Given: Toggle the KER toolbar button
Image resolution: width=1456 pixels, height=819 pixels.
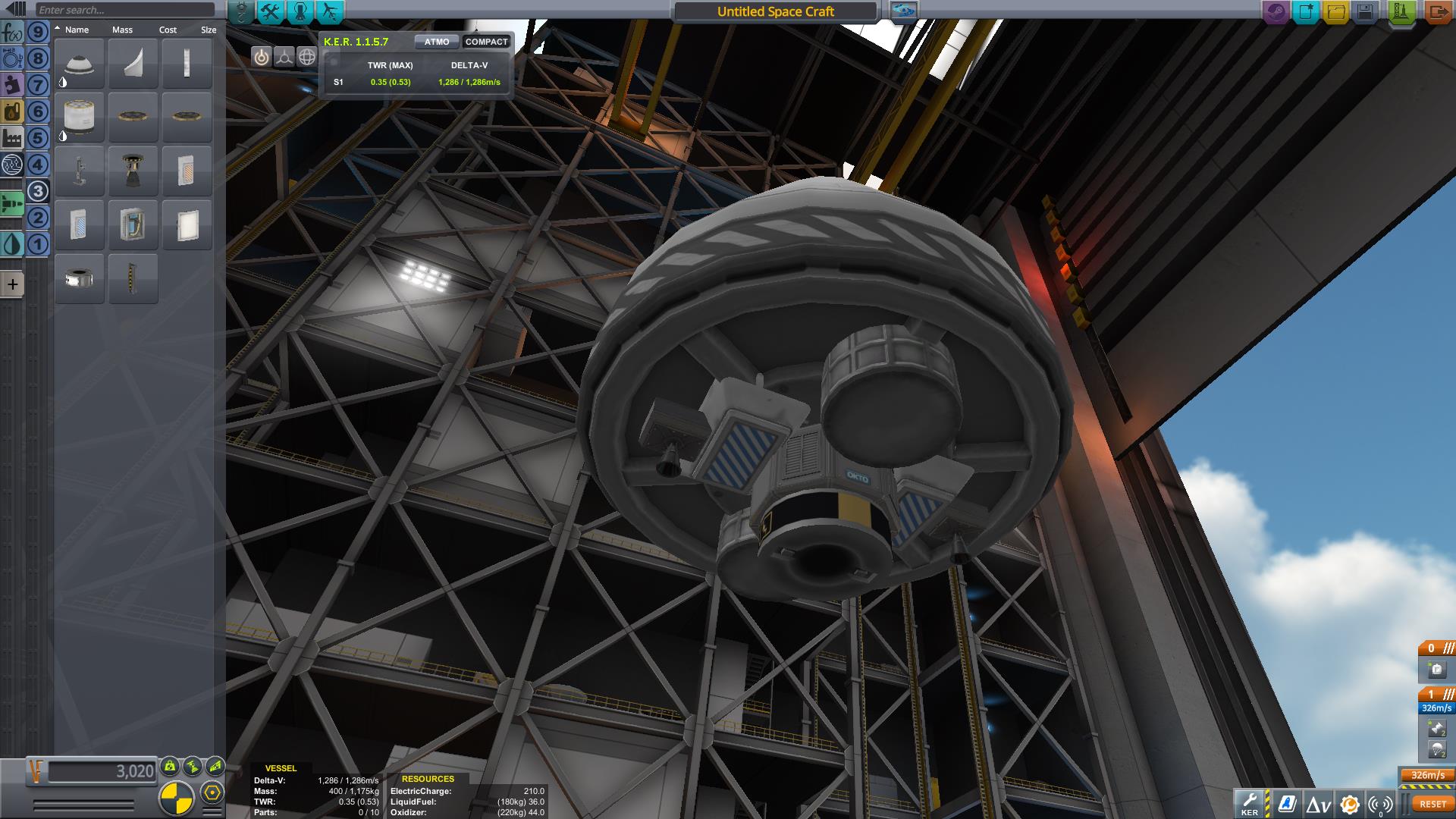Looking at the screenshot, I should 1250,804.
